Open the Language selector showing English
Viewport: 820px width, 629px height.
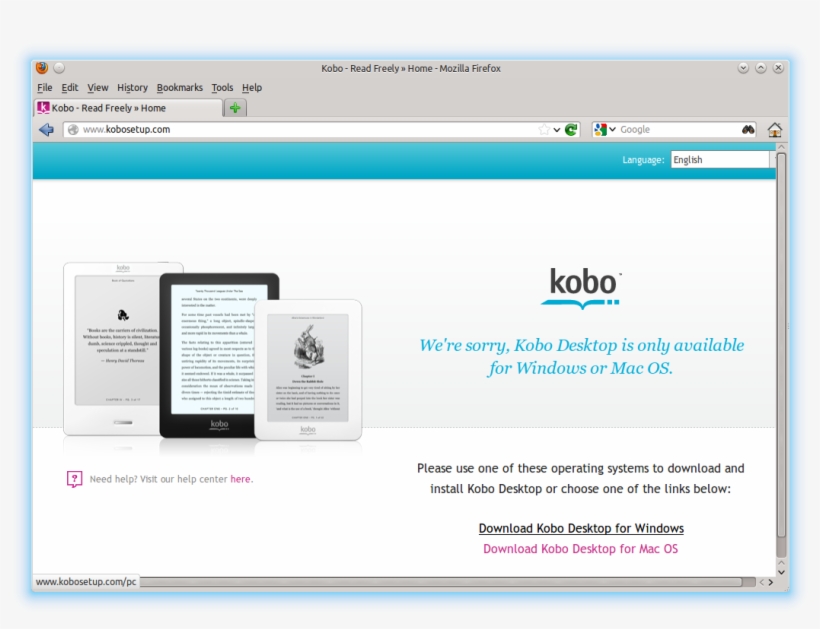tap(718, 158)
